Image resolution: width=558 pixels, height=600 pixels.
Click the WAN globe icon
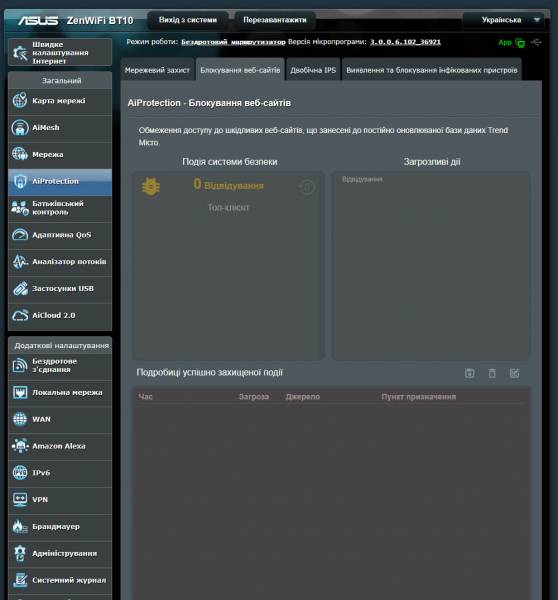(x=20, y=419)
